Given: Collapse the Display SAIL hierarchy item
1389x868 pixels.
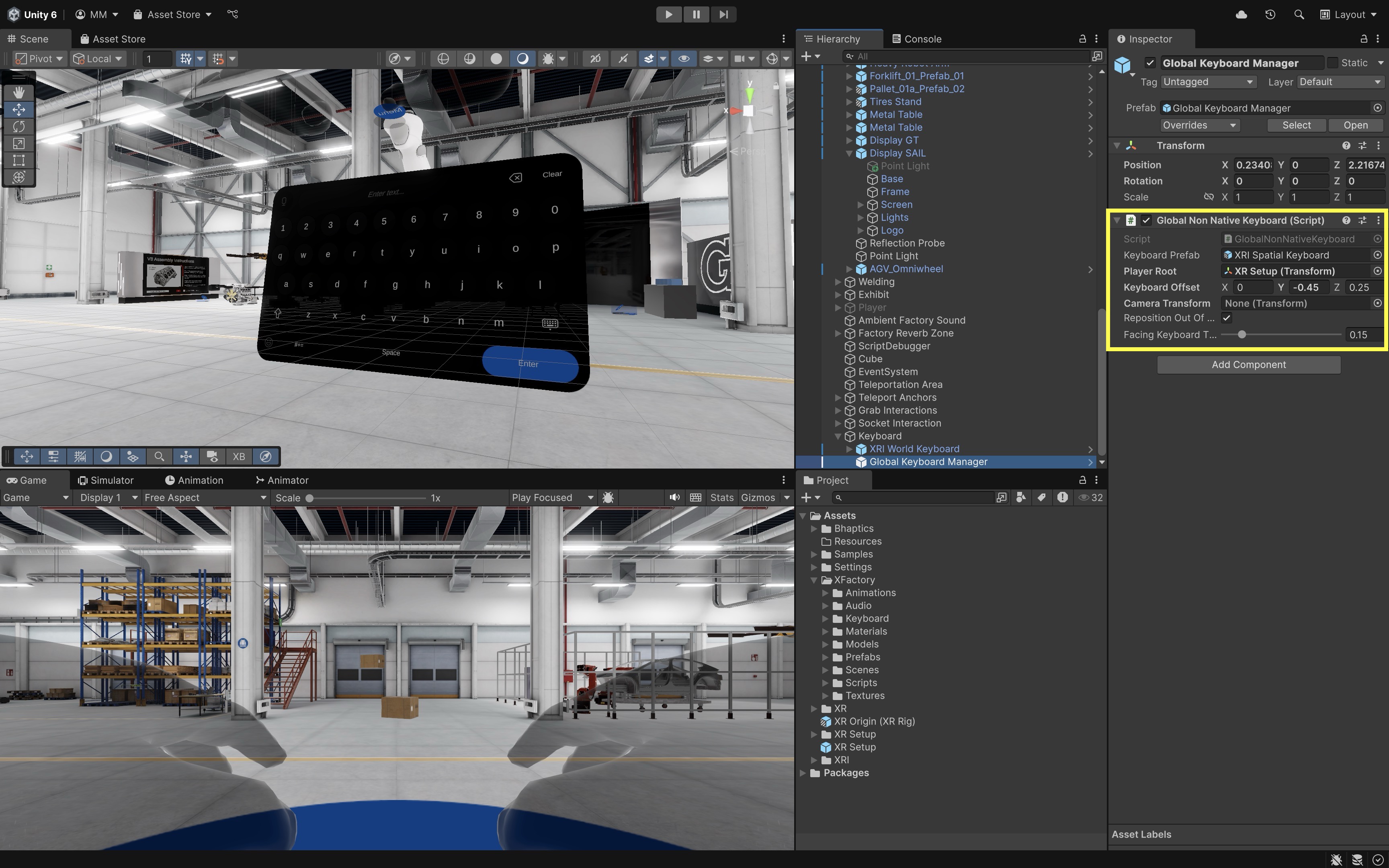Looking at the screenshot, I should pos(849,153).
